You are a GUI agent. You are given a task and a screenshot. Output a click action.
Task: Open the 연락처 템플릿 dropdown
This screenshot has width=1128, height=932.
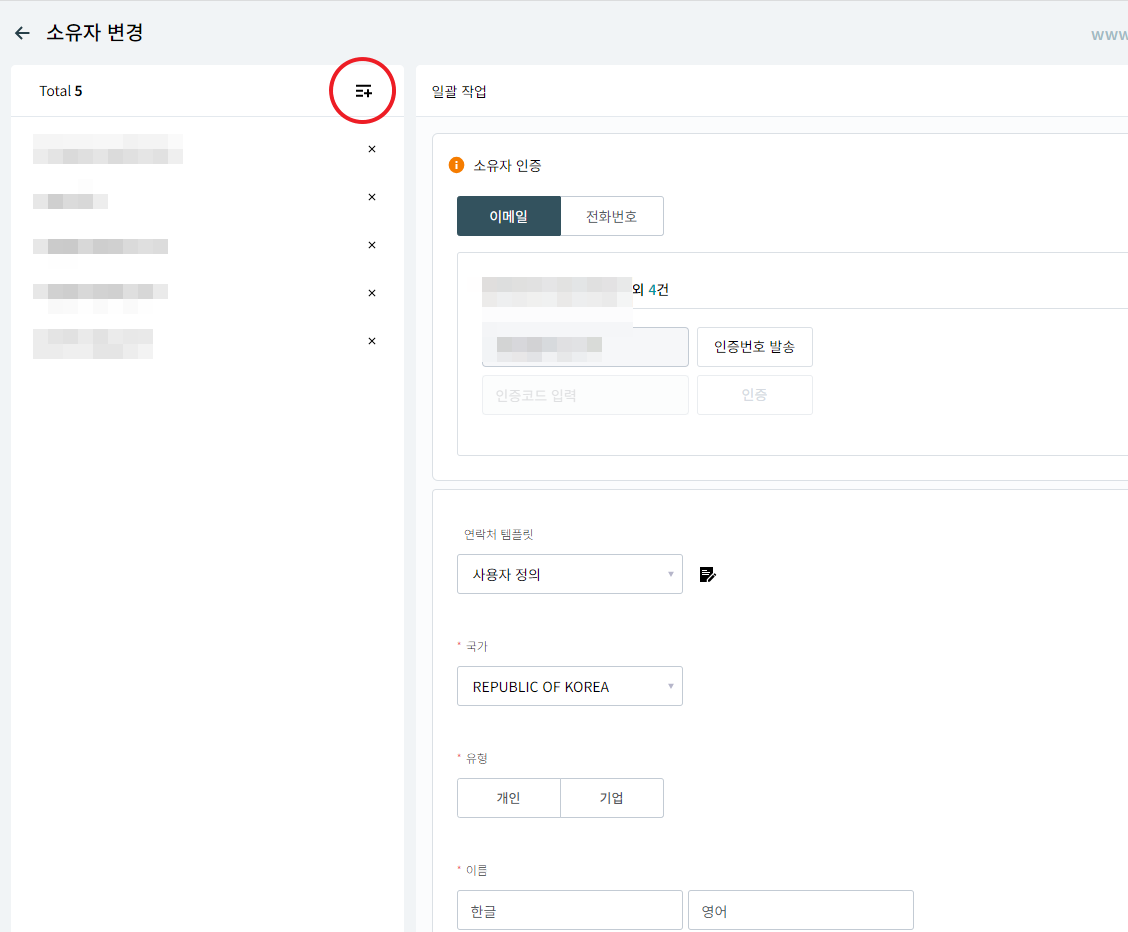point(569,574)
